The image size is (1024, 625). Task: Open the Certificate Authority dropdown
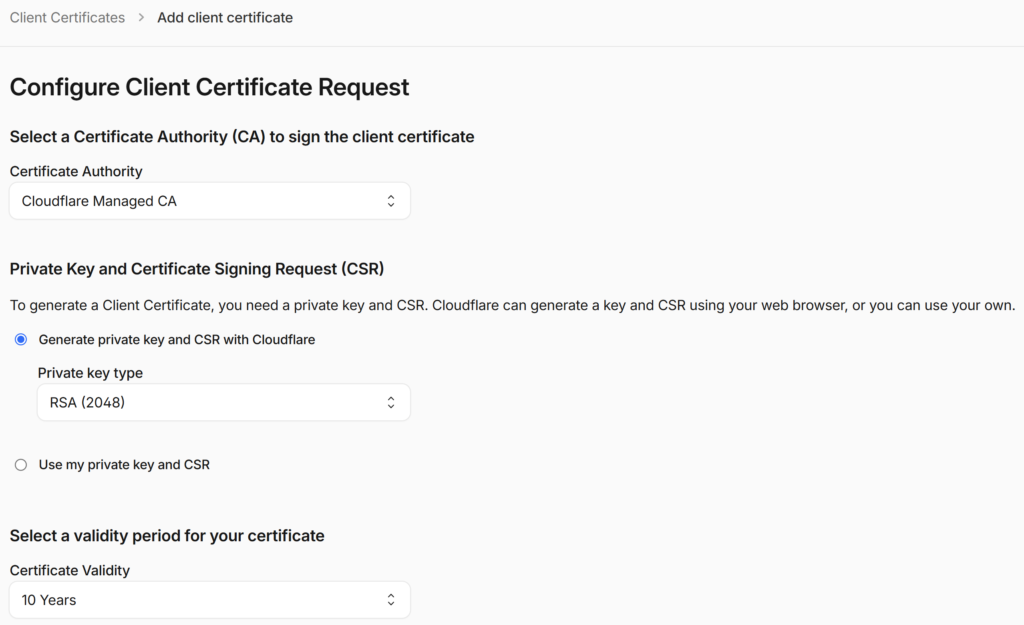click(209, 201)
